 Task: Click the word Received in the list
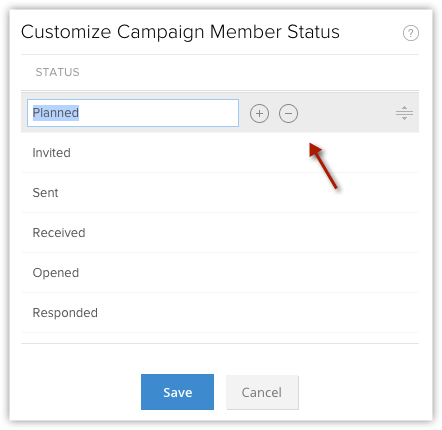coord(59,233)
